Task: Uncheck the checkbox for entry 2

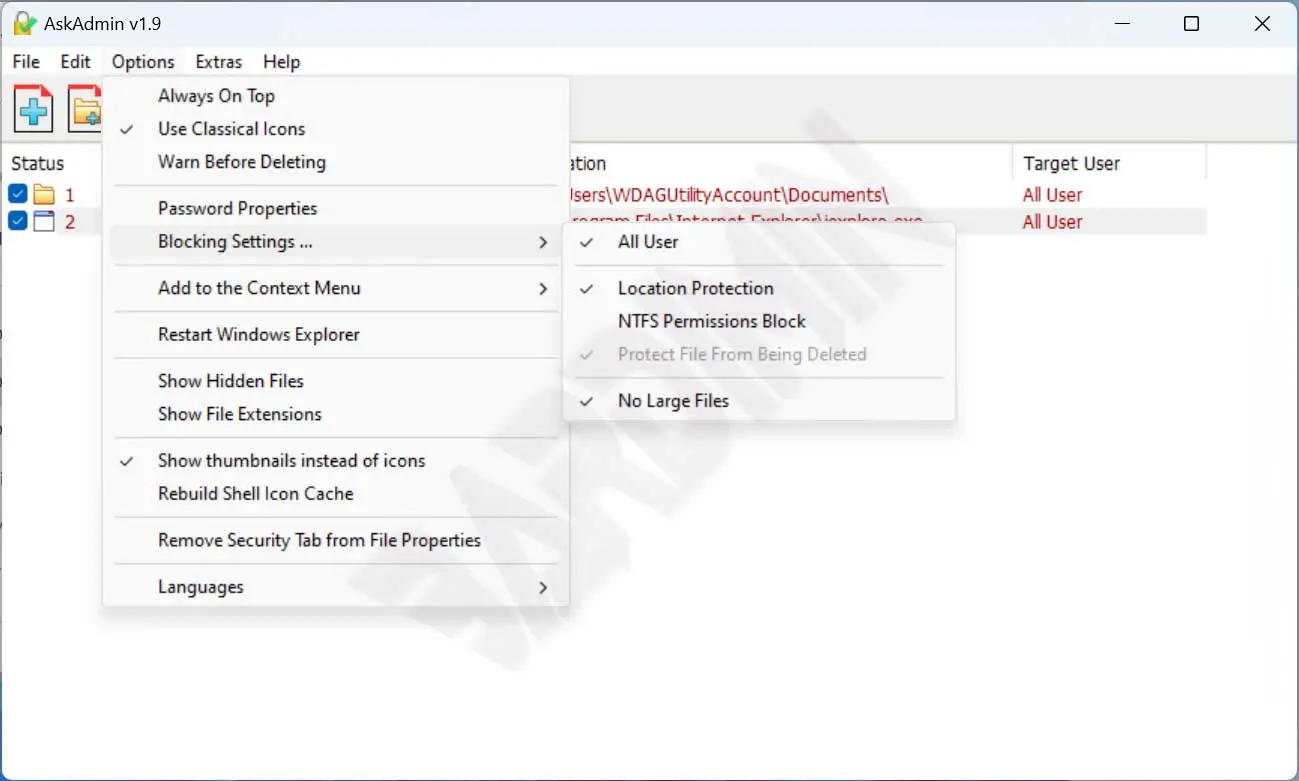Action: click(18, 222)
